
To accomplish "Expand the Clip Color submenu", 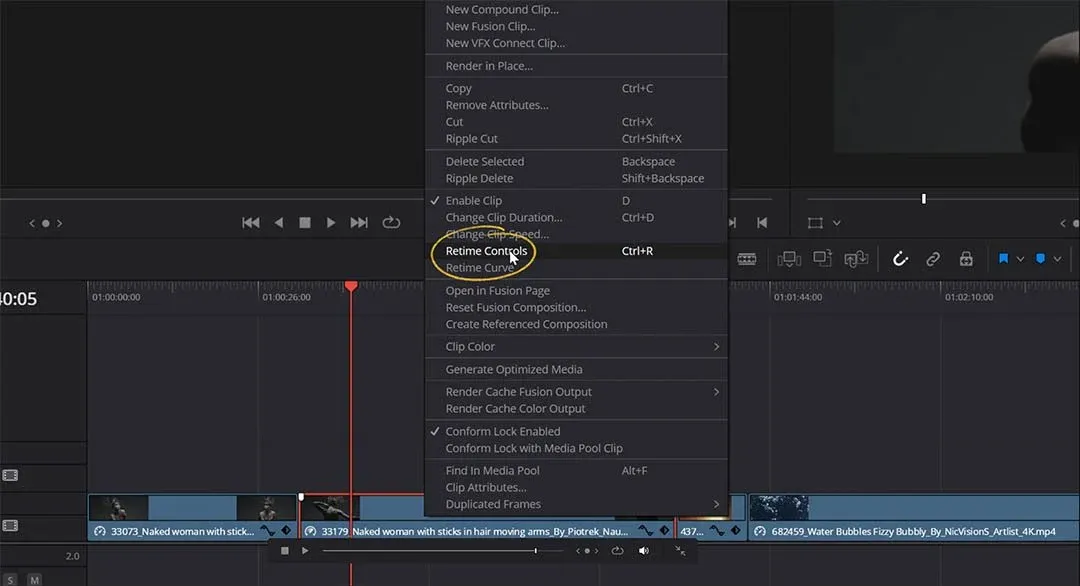I will point(576,346).
